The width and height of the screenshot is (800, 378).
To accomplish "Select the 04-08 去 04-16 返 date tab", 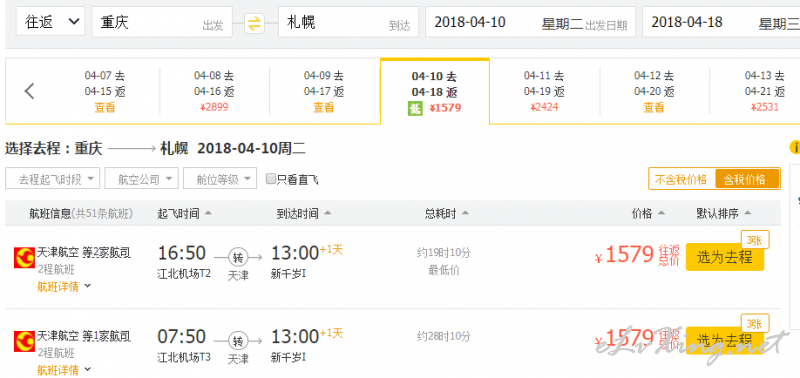I will 214,91.
